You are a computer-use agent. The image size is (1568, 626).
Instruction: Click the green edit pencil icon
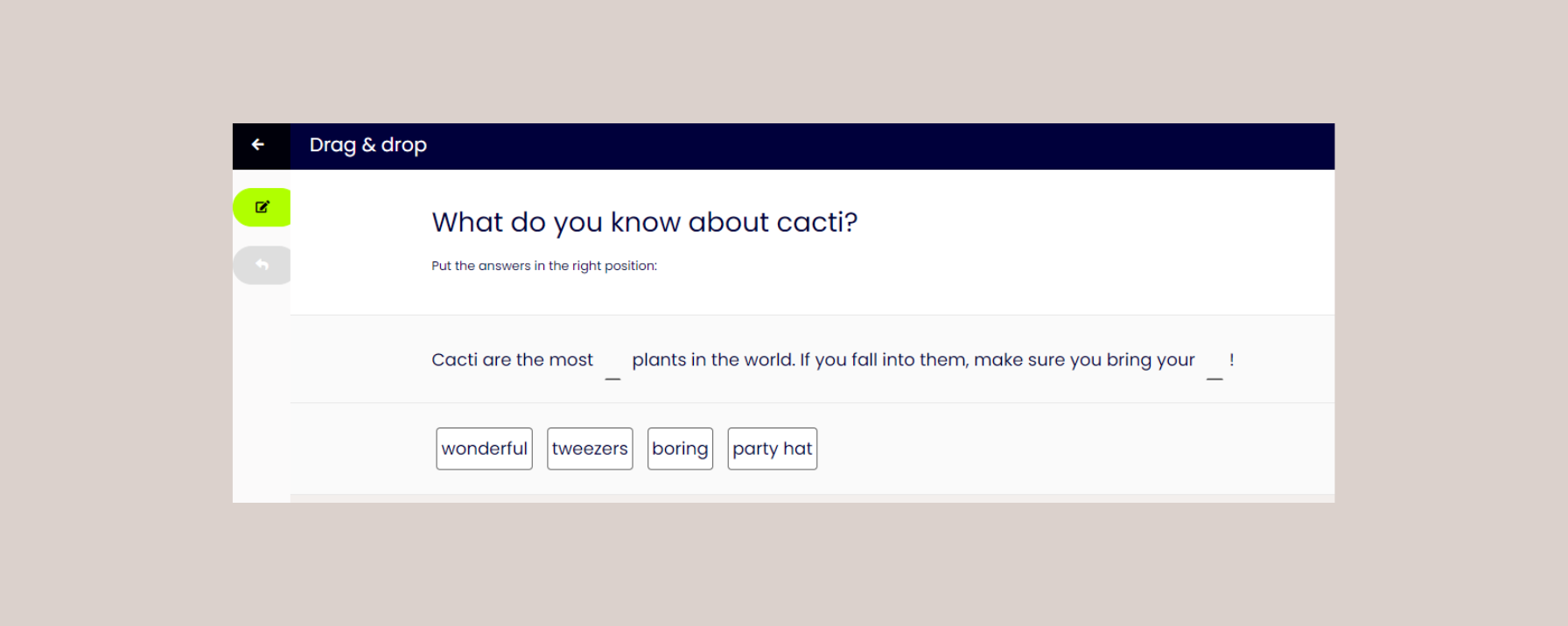[x=262, y=207]
